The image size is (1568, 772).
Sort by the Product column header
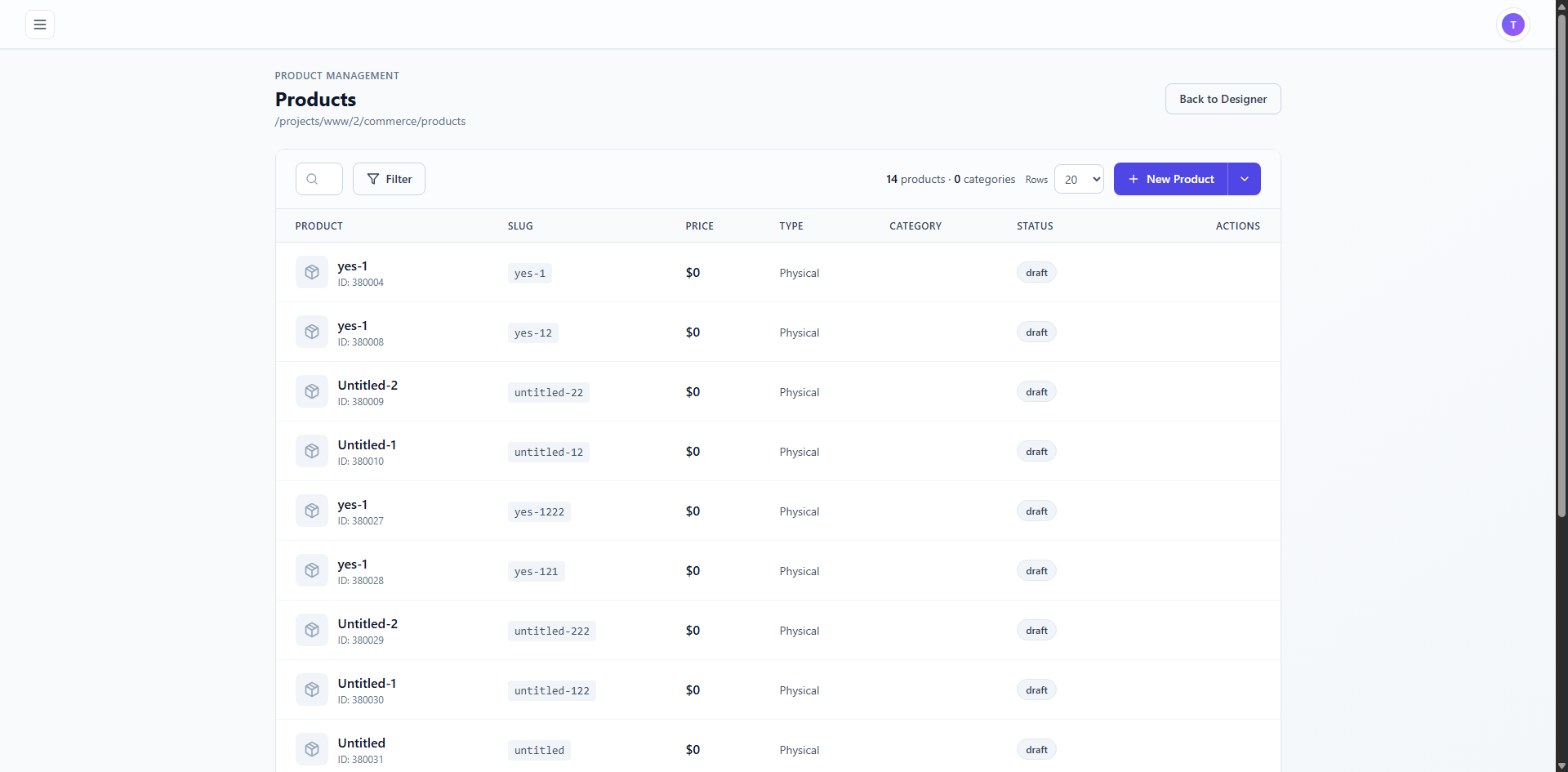point(318,226)
